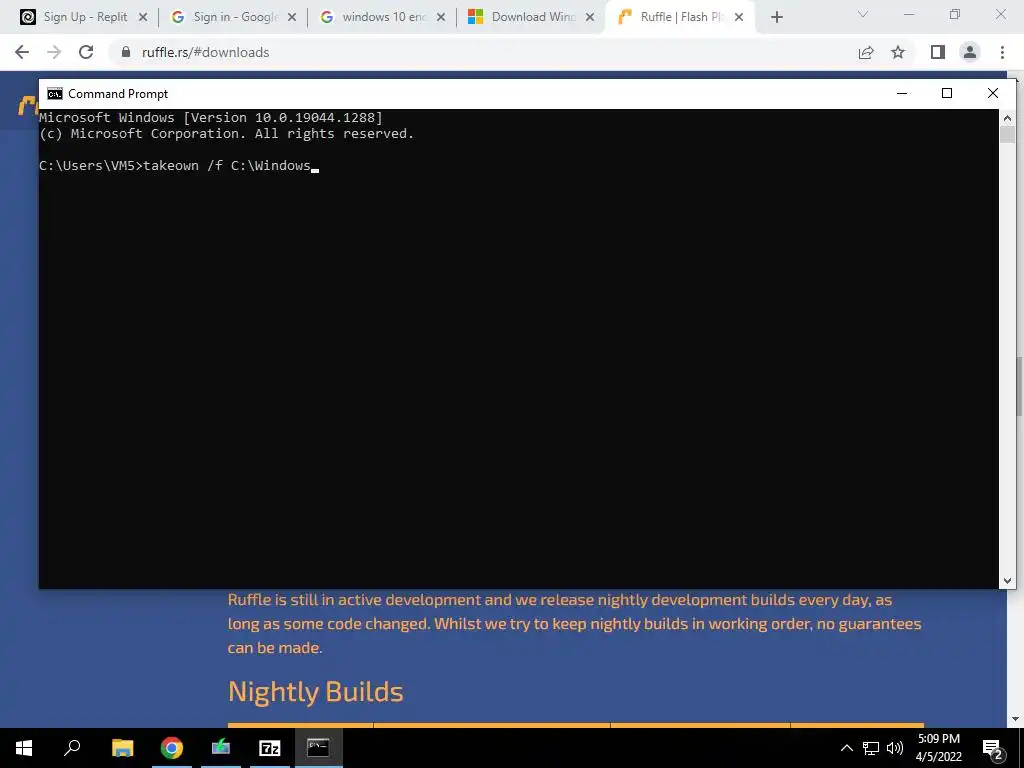
Task: Restore down the Chrome window
Action: 955,14
